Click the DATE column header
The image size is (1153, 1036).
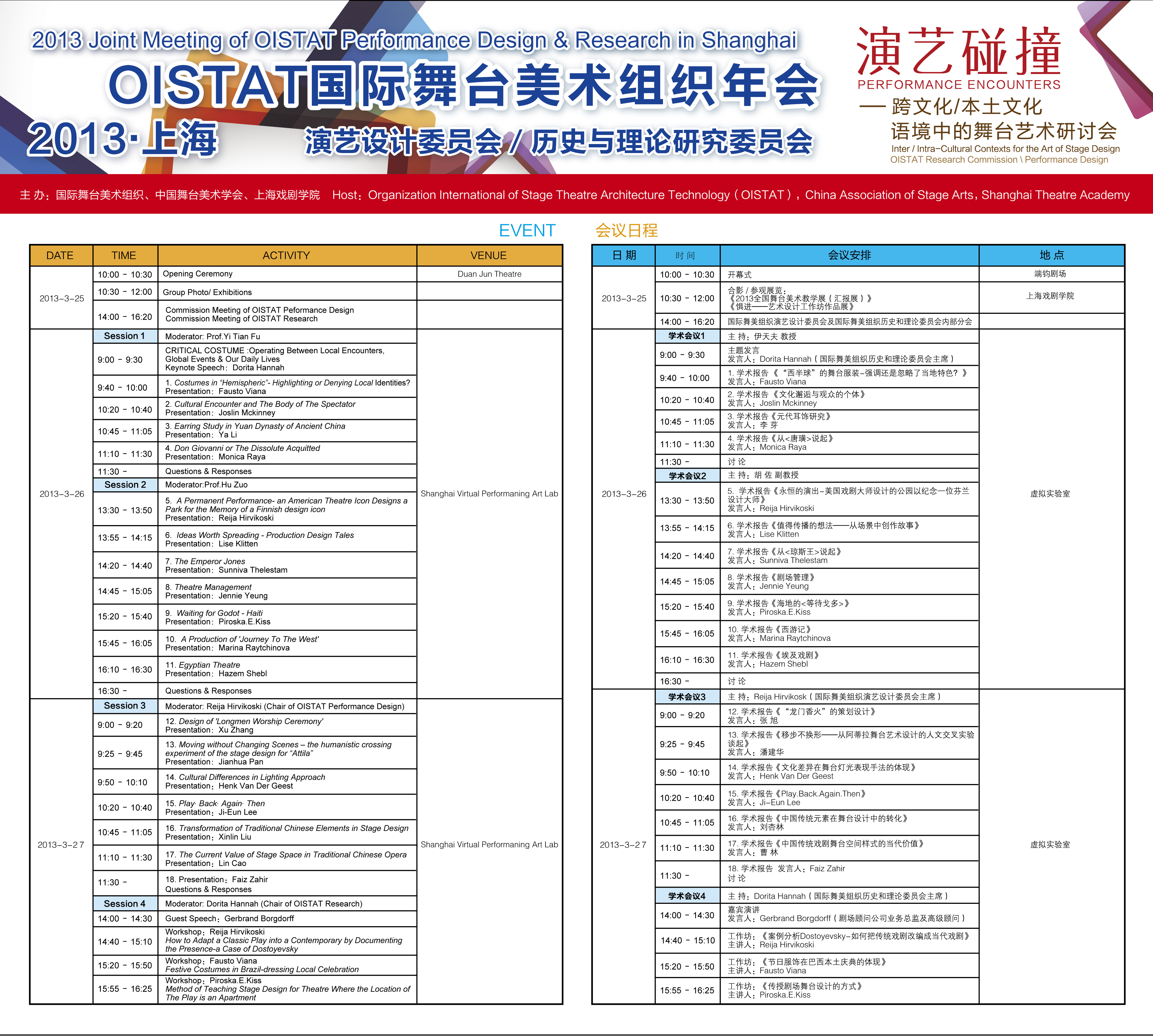click(x=60, y=256)
